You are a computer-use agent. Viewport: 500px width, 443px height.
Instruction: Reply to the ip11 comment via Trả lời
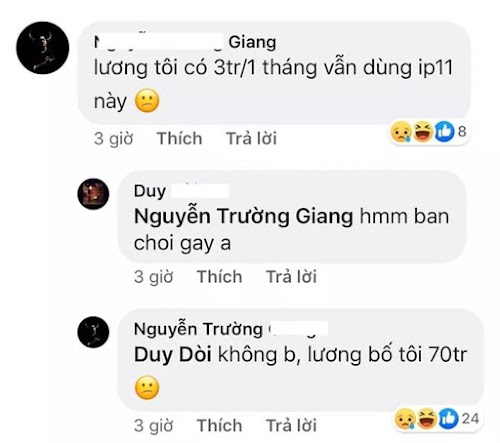click(x=252, y=138)
